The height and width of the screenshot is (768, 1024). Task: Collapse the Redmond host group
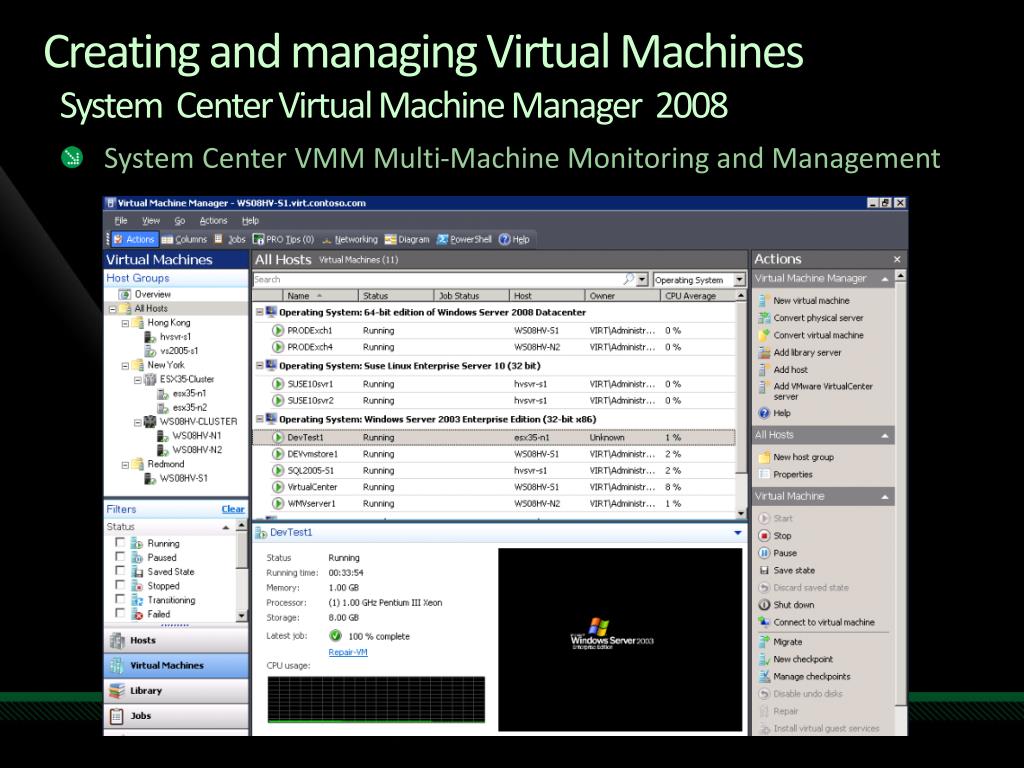tap(125, 465)
